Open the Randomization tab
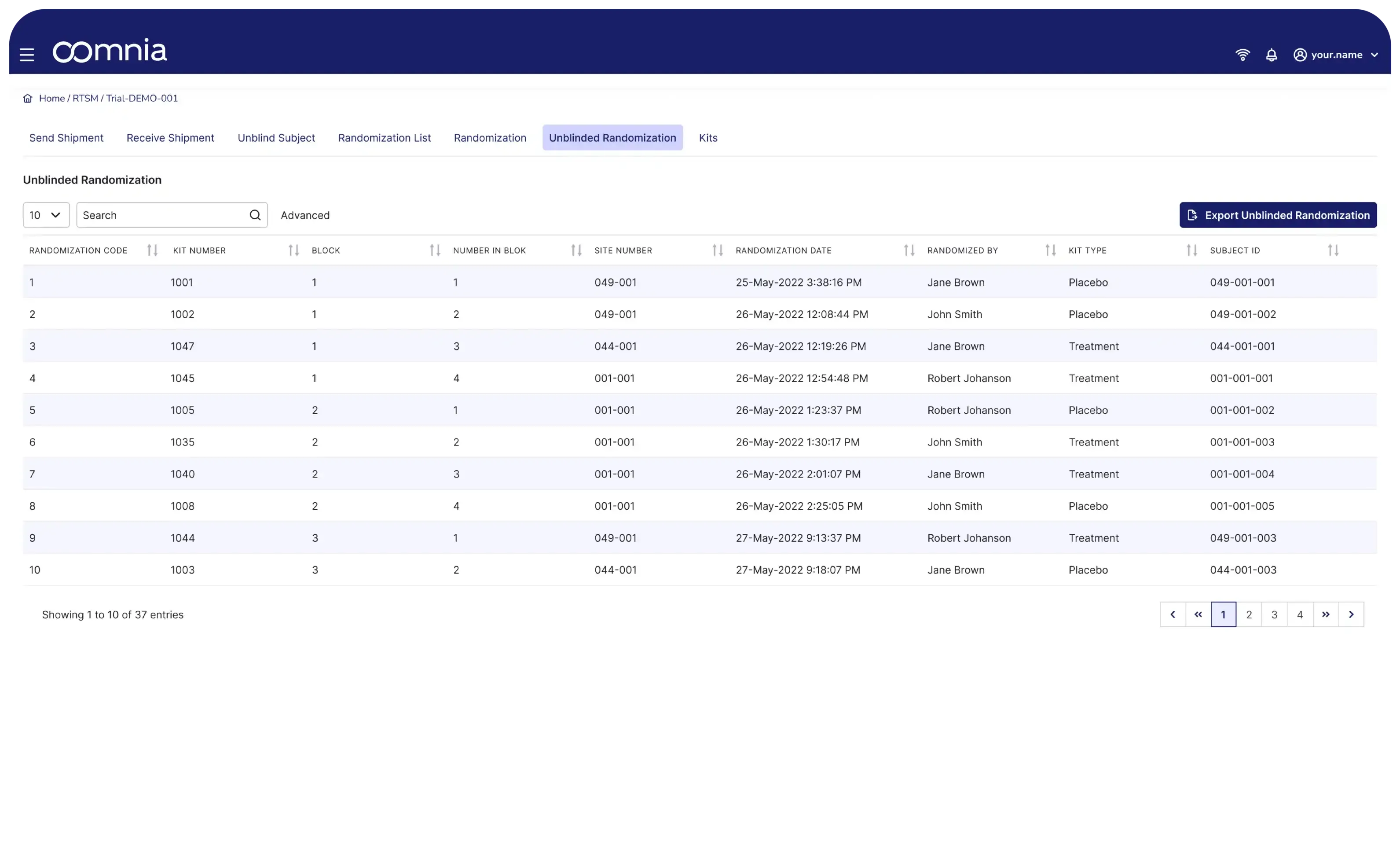The image size is (1400, 842). [490, 138]
